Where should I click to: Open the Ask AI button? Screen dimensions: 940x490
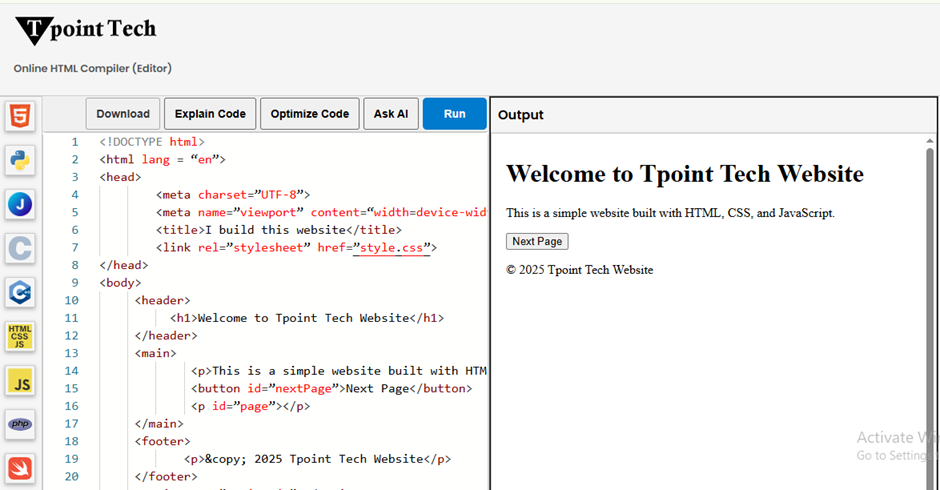coord(391,114)
